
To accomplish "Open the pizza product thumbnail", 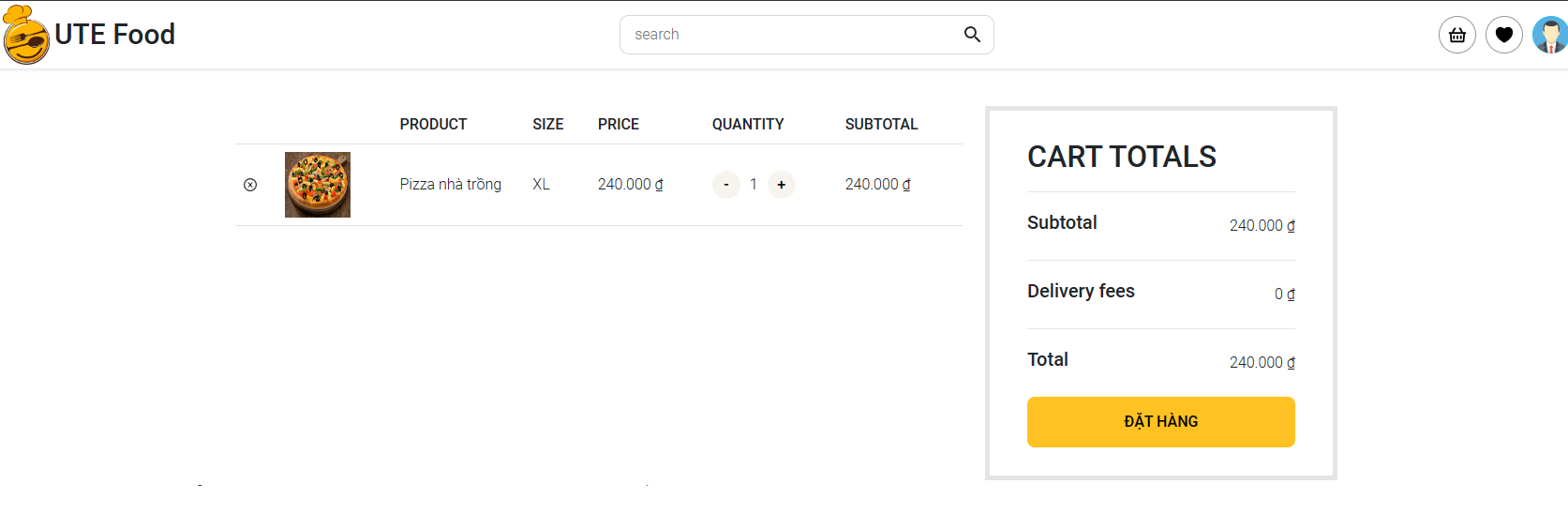I will coord(318,185).
